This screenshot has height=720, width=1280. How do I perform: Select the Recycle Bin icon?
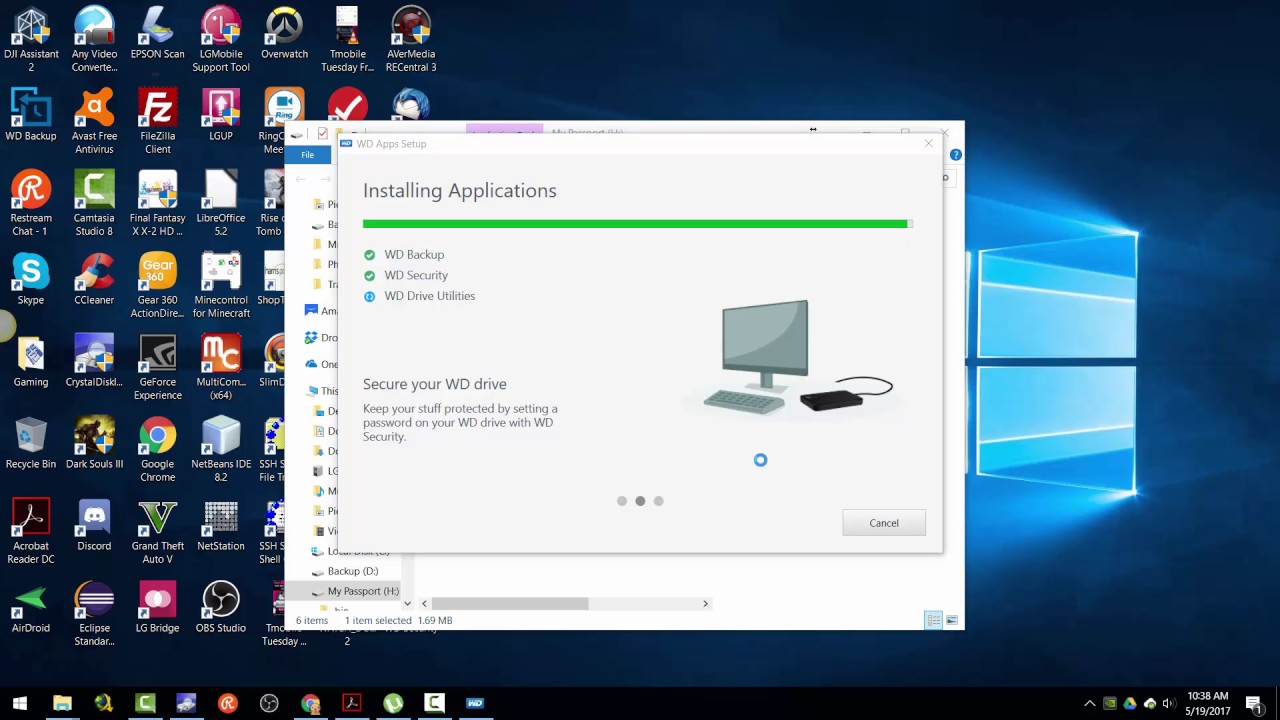(31, 444)
